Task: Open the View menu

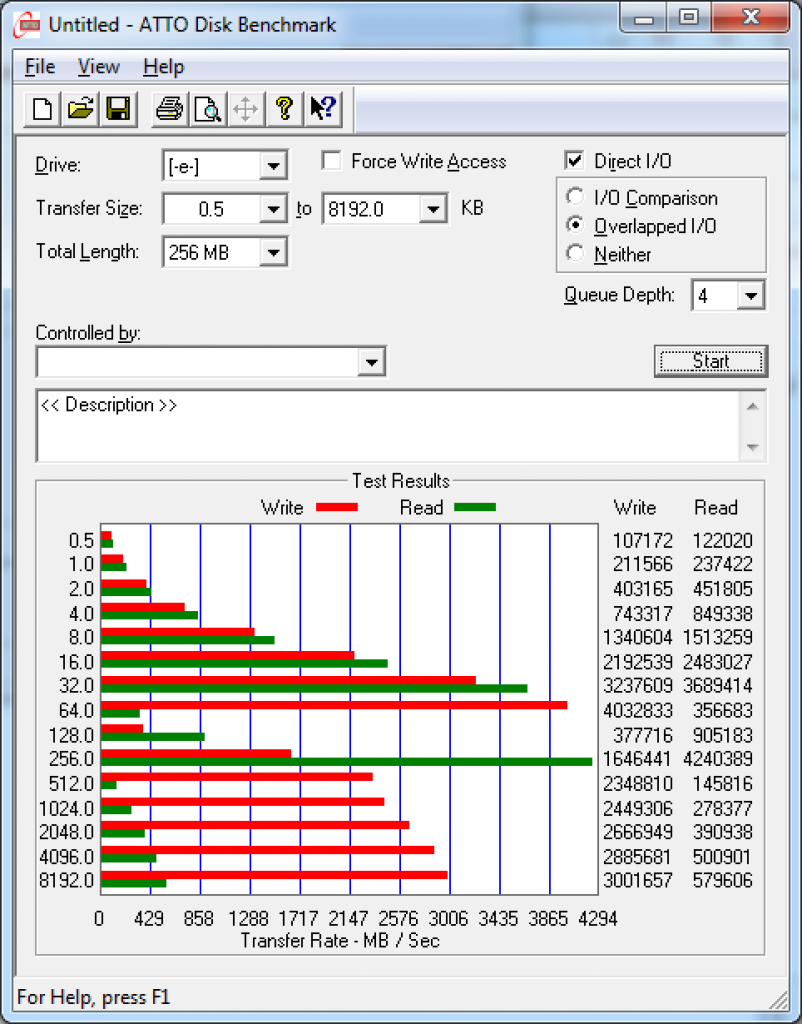Action: pyautogui.click(x=99, y=67)
